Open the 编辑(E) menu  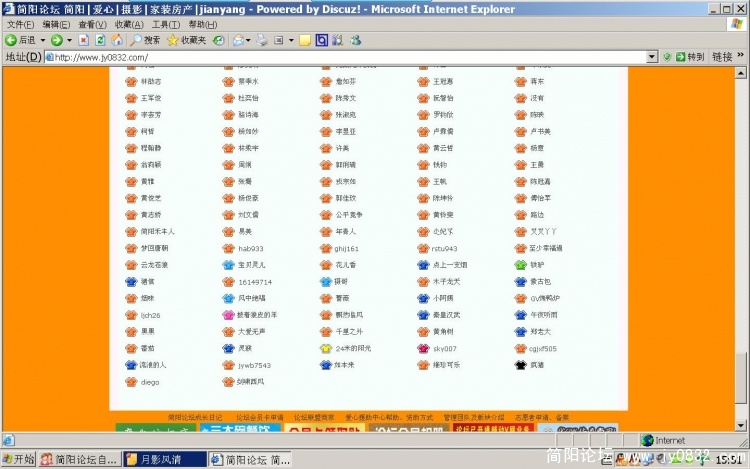tap(56, 24)
